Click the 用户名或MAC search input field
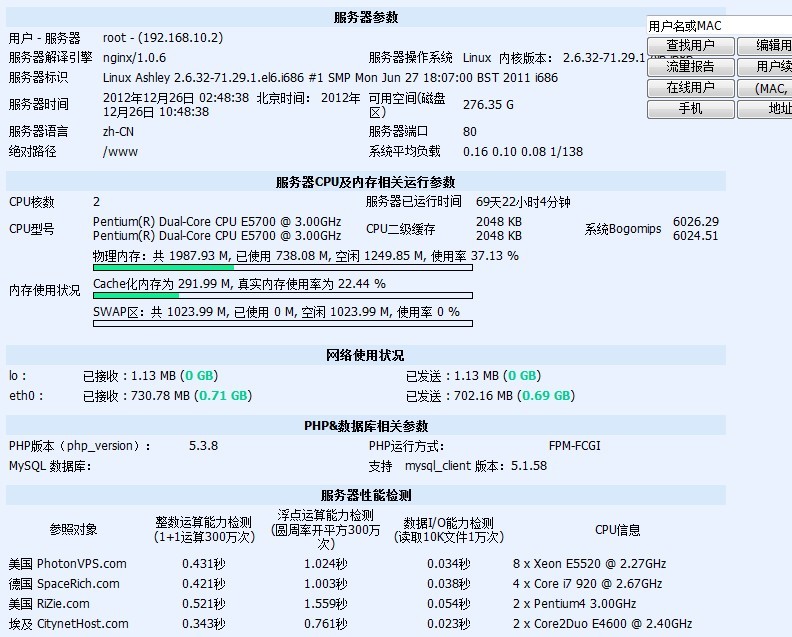 point(718,26)
